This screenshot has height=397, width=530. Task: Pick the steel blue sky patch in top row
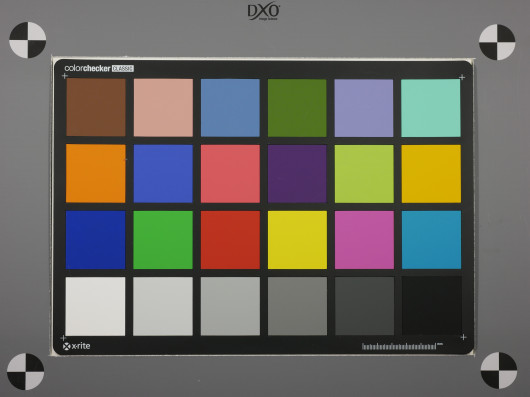[x=230, y=107]
